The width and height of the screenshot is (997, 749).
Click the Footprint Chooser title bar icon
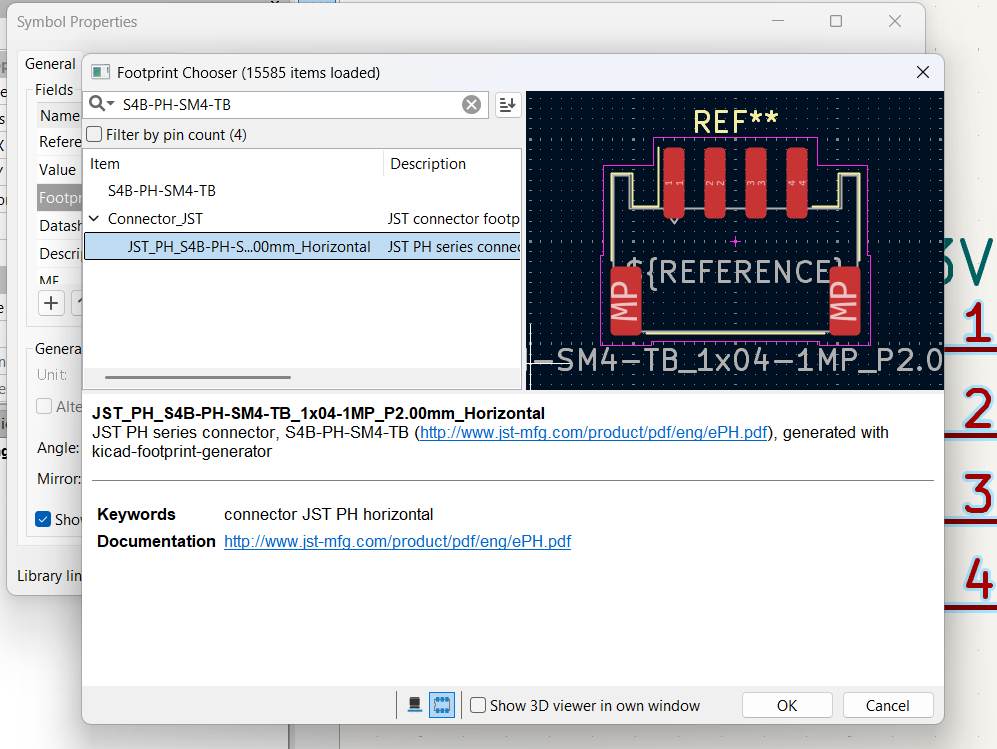click(98, 72)
